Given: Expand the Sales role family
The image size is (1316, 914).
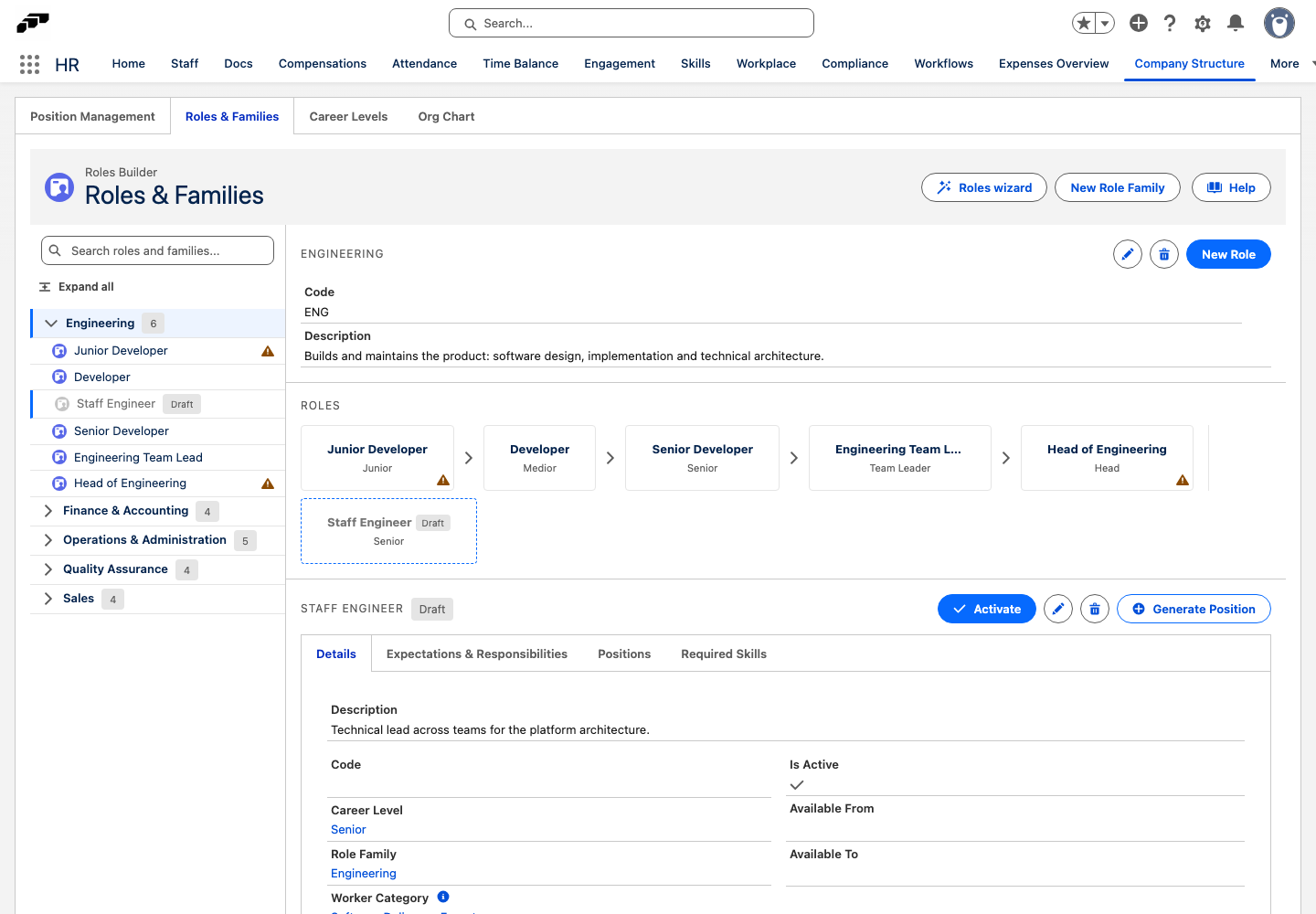Looking at the screenshot, I should pos(48,599).
